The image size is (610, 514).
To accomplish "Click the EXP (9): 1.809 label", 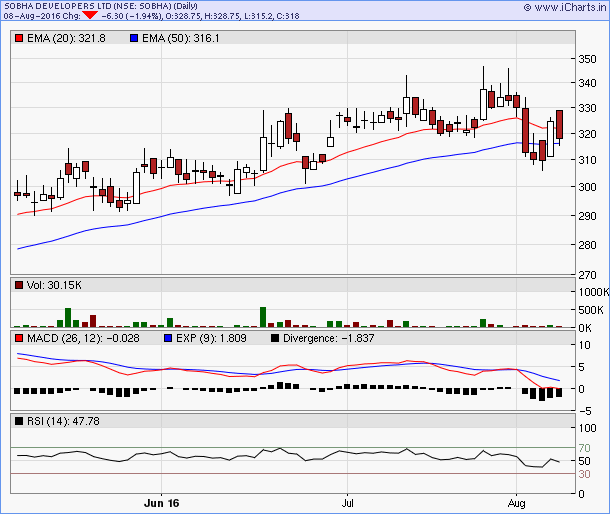I will 211,338.
